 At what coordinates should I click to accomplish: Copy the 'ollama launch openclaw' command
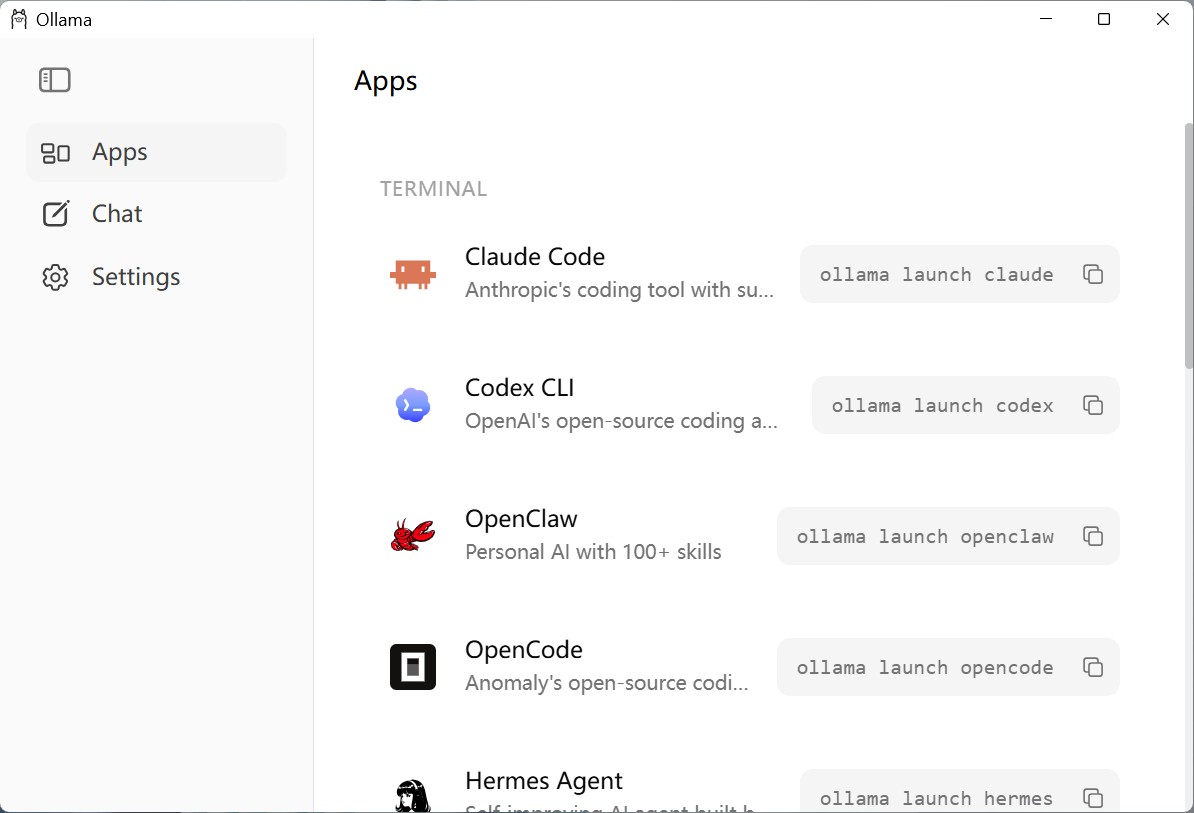click(x=1093, y=536)
